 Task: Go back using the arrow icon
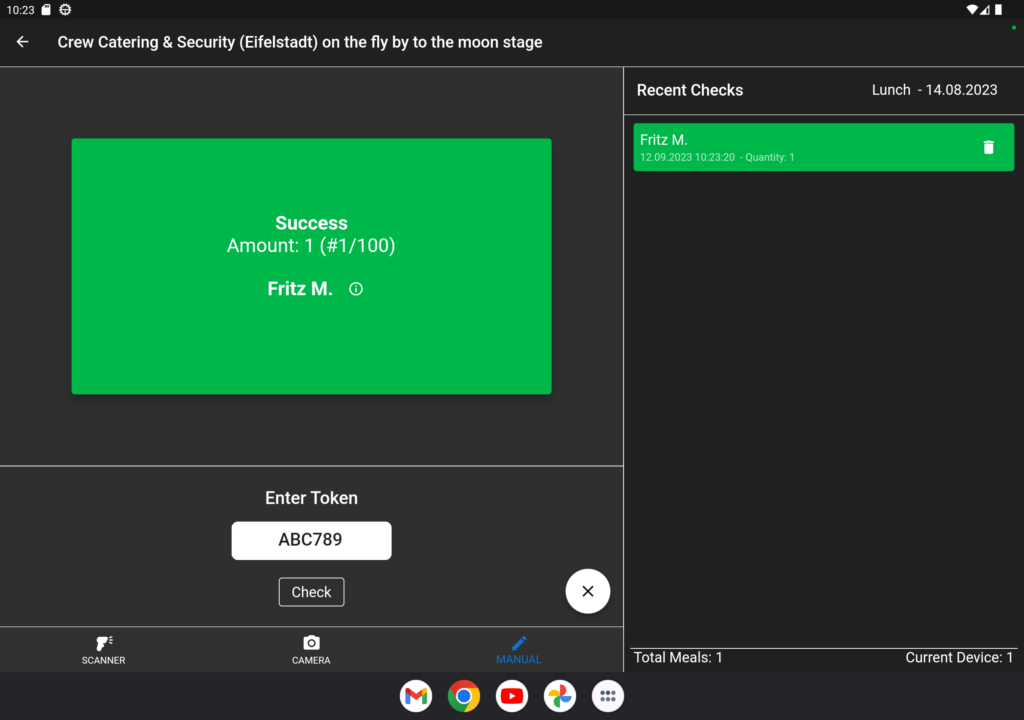[x=22, y=42]
